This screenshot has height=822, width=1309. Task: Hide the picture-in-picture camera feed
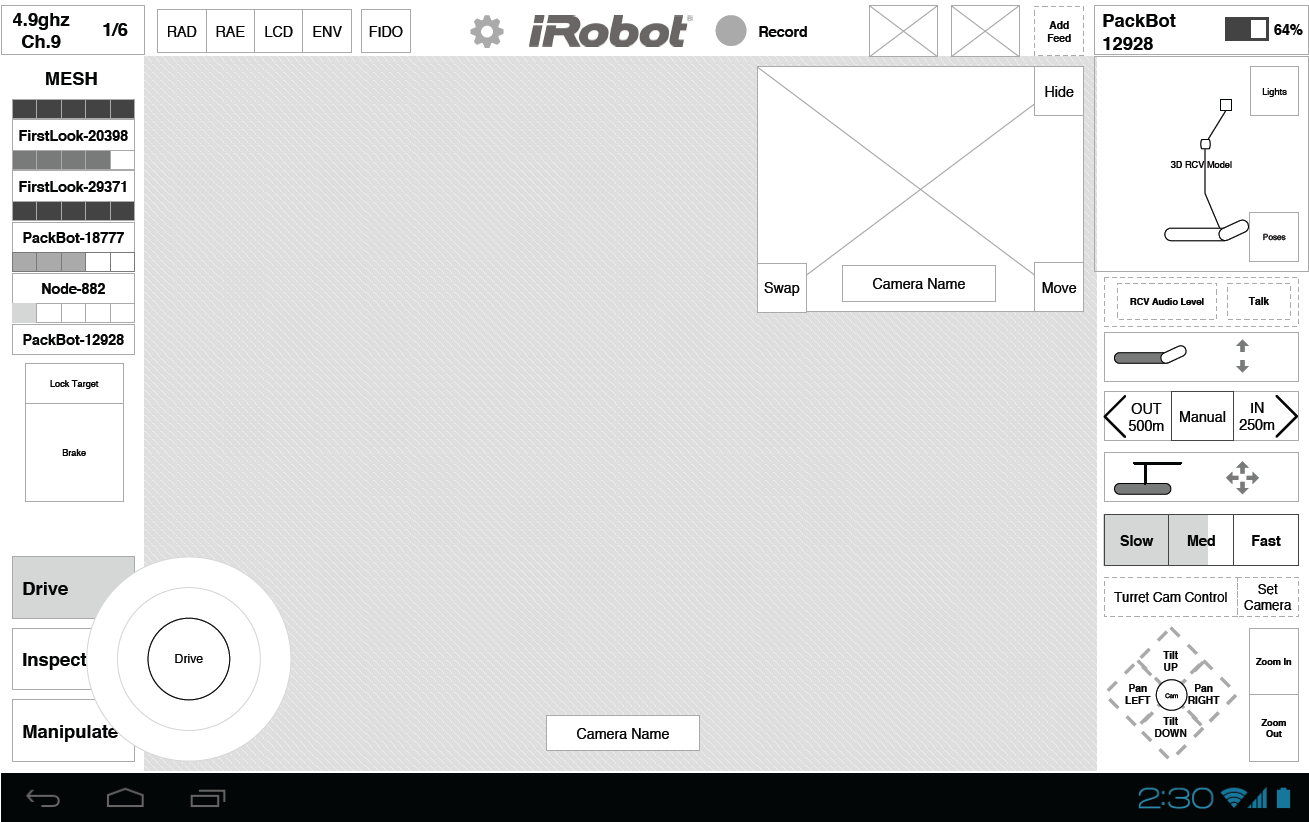(1059, 91)
